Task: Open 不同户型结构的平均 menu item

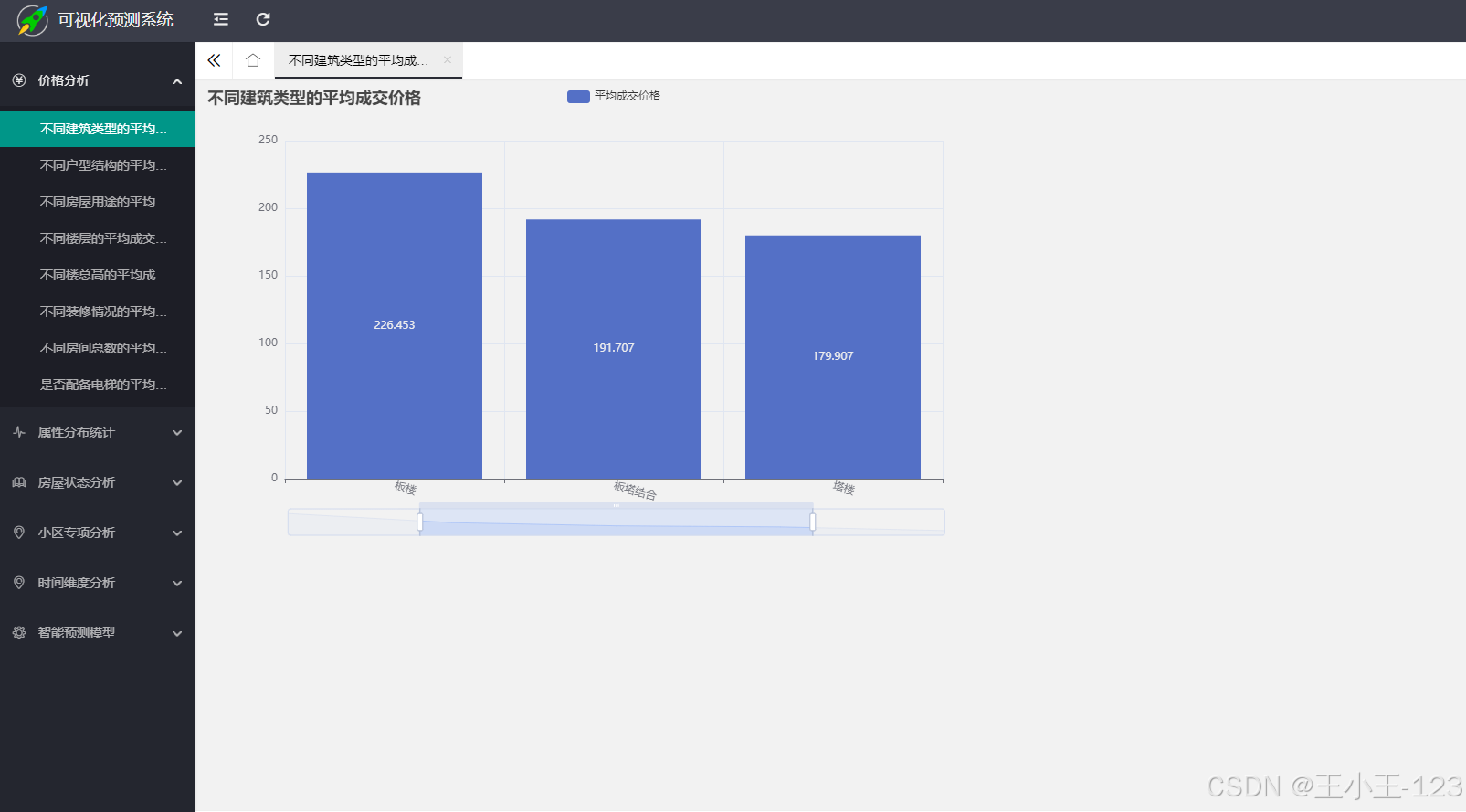Action: click(98, 165)
